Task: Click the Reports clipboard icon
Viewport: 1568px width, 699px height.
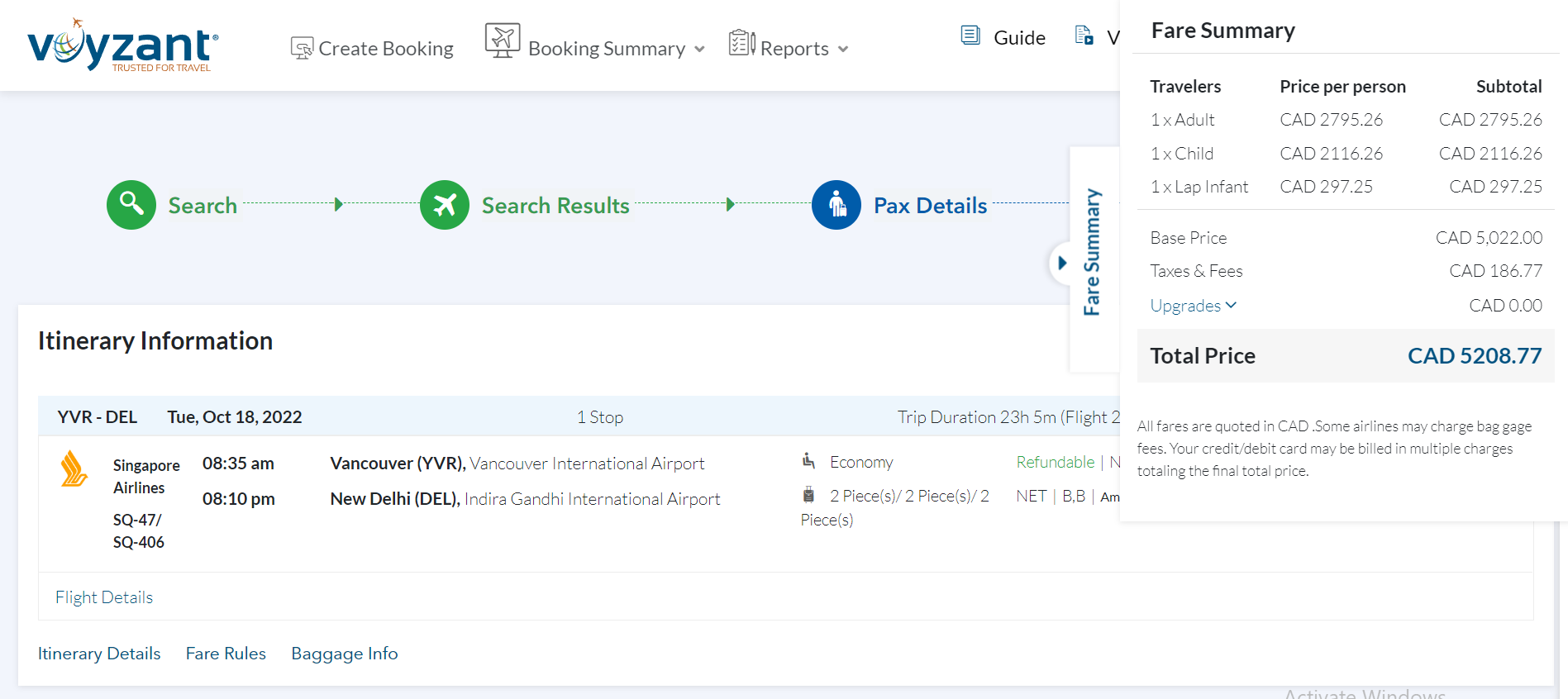Action: tap(741, 43)
